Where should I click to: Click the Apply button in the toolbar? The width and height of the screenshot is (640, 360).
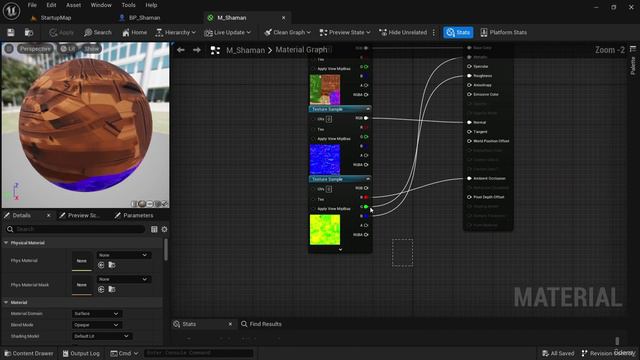[x=62, y=32]
